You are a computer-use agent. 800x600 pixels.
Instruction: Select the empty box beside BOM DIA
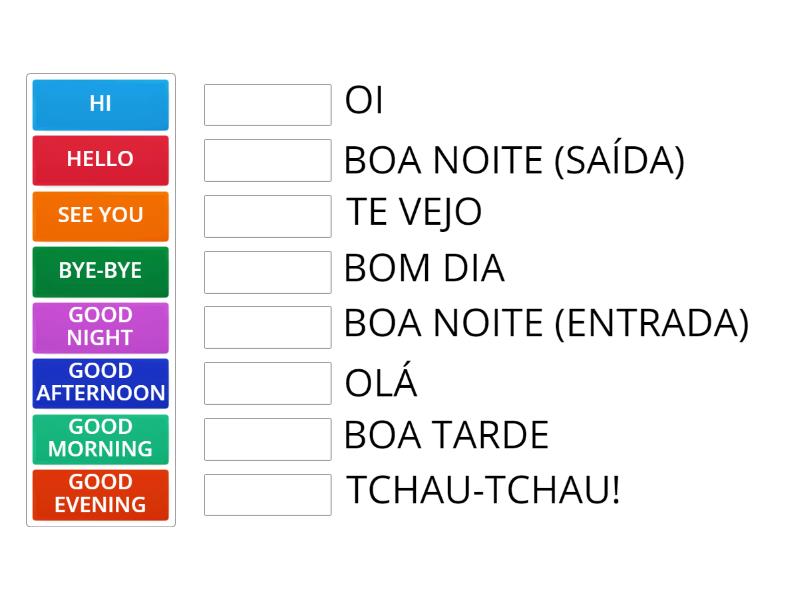267,271
